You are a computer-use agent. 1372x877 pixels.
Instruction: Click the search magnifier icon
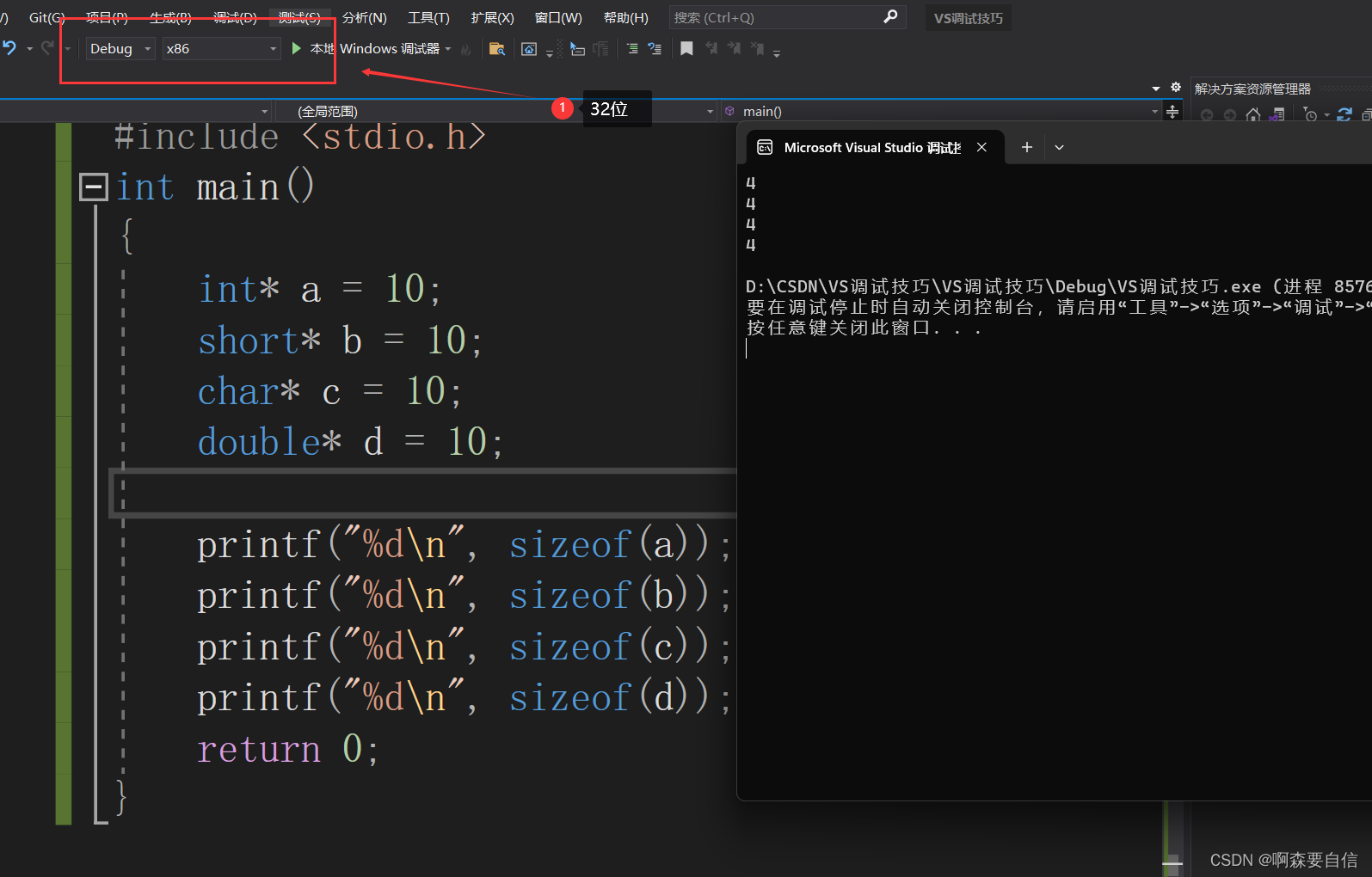[890, 16]
